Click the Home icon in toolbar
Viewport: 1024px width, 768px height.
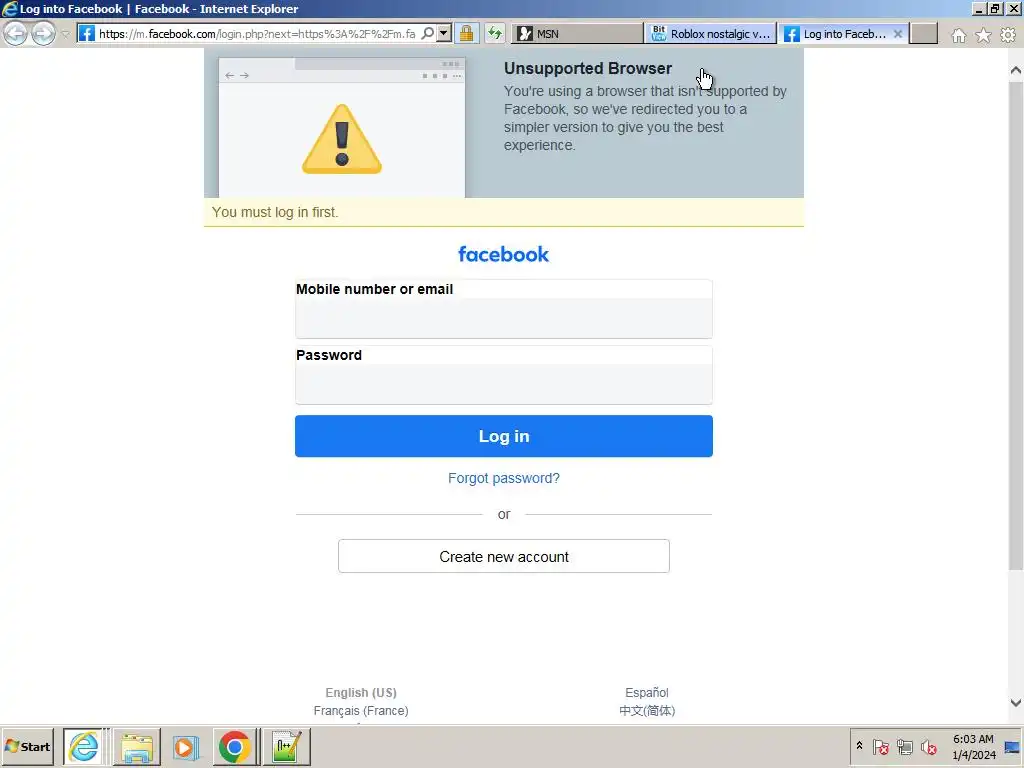(958, 35)
